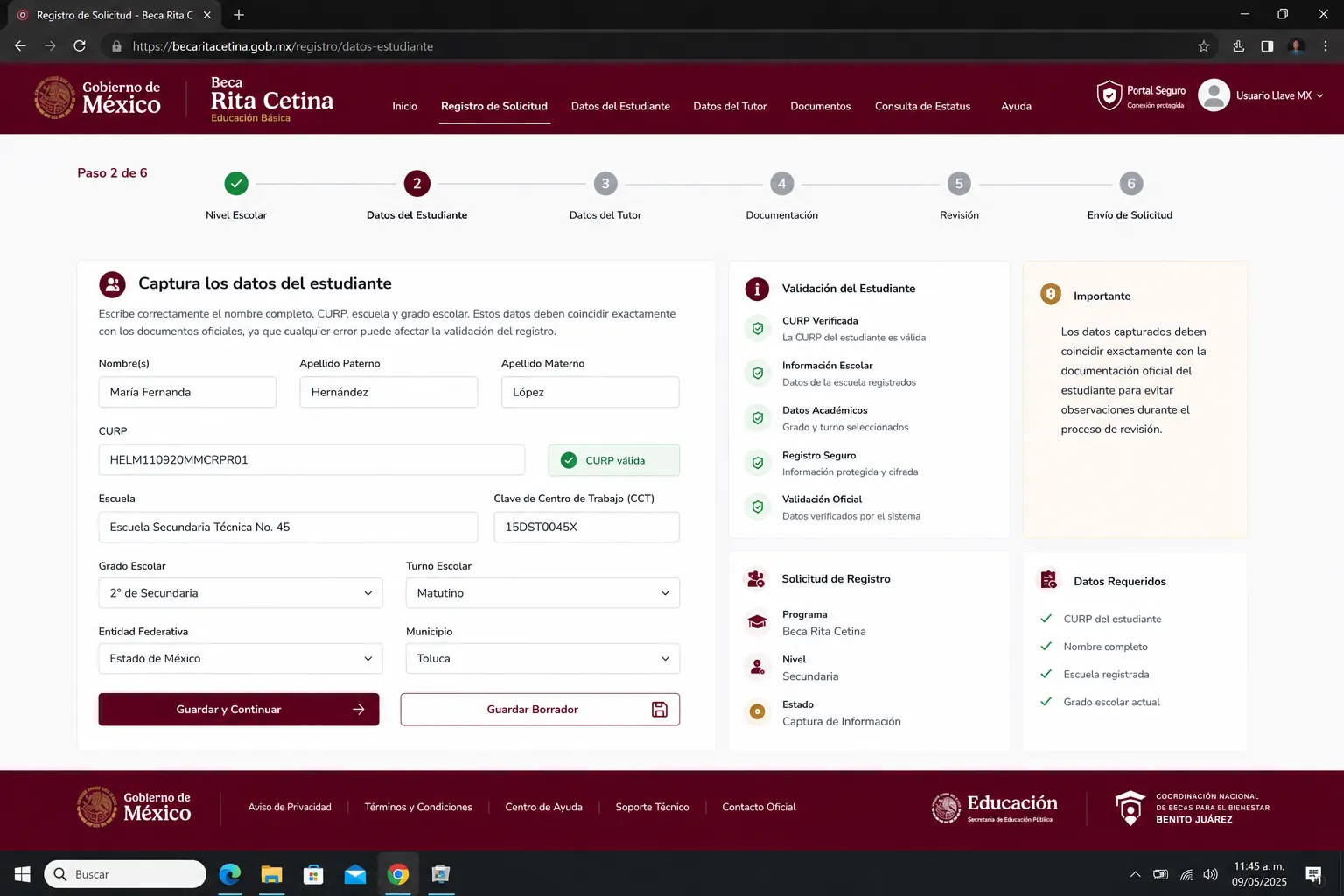Click the Nivel person icon
The height and width of the screenshot is (896, 1344).
point(757,667)
